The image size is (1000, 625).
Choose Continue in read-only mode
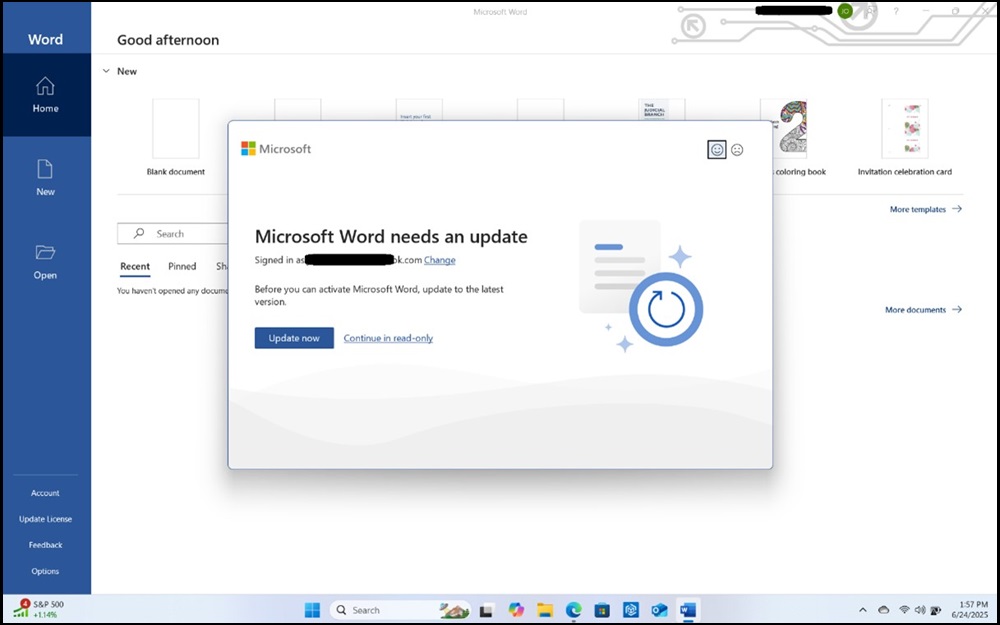[x=388, y=338]
